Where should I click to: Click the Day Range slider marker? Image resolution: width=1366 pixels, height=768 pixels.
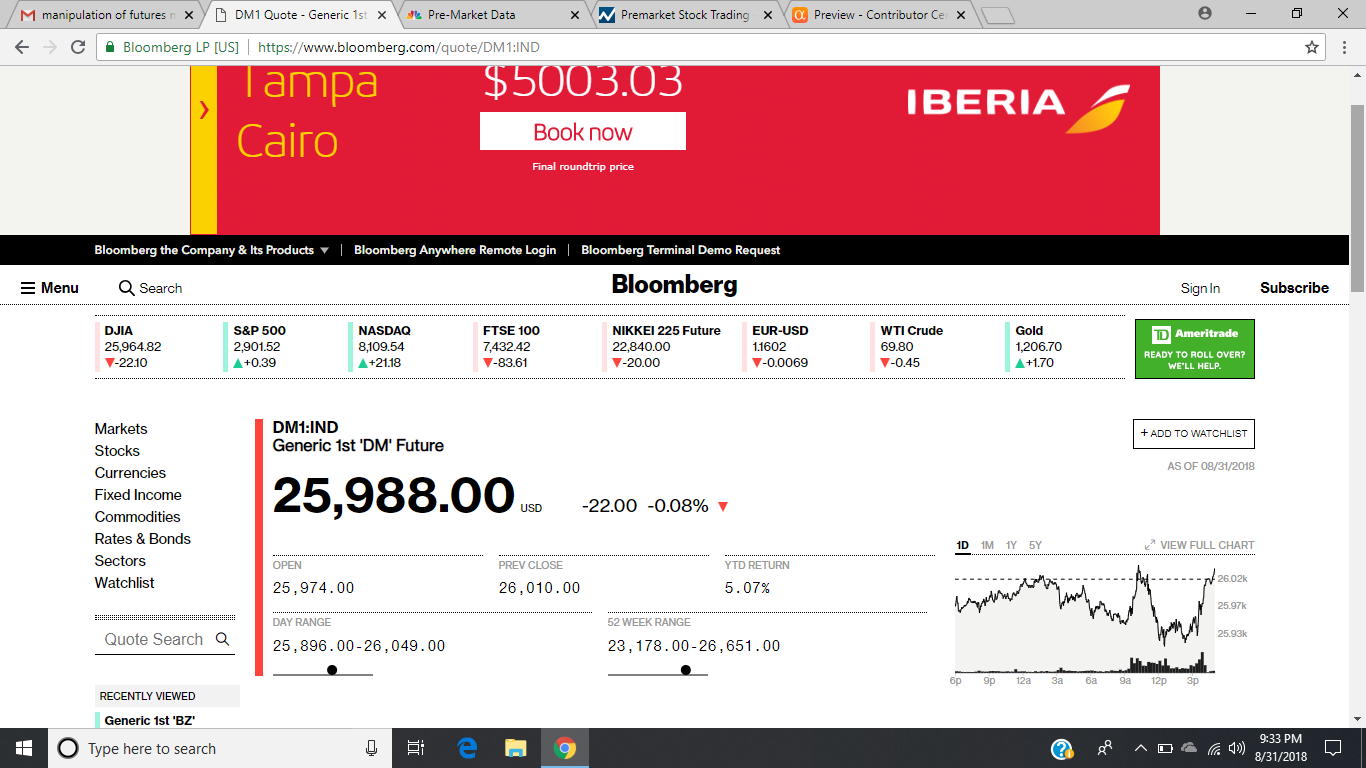[x=332, y=670]
